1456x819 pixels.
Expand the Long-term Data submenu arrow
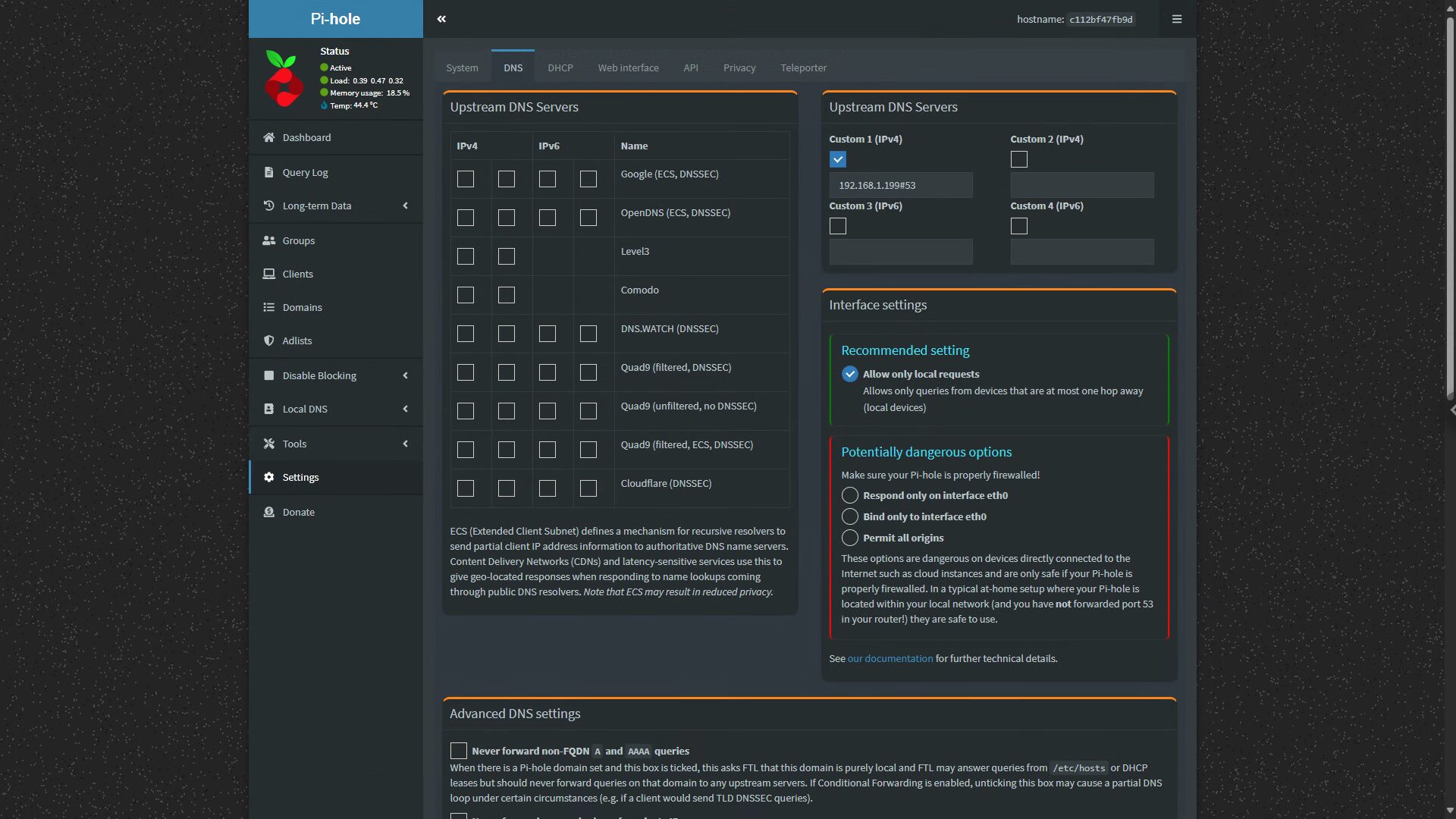(405, 206)
